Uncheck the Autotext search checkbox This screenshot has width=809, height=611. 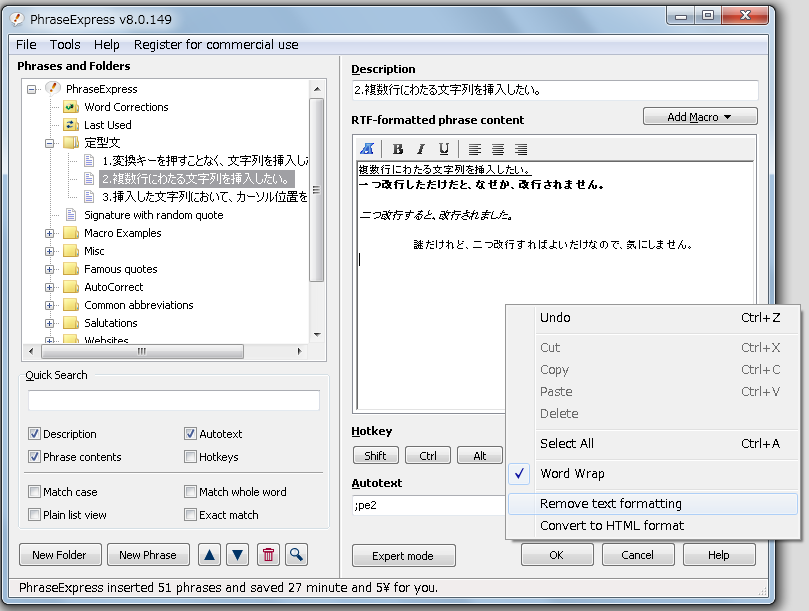(190, 434)
